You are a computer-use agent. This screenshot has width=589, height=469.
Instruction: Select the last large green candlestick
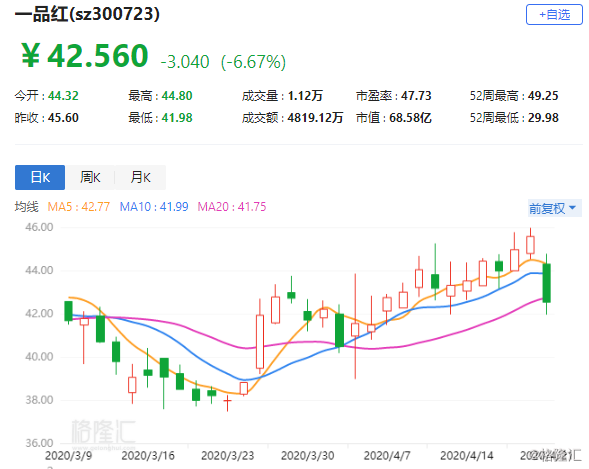(547, 283)
